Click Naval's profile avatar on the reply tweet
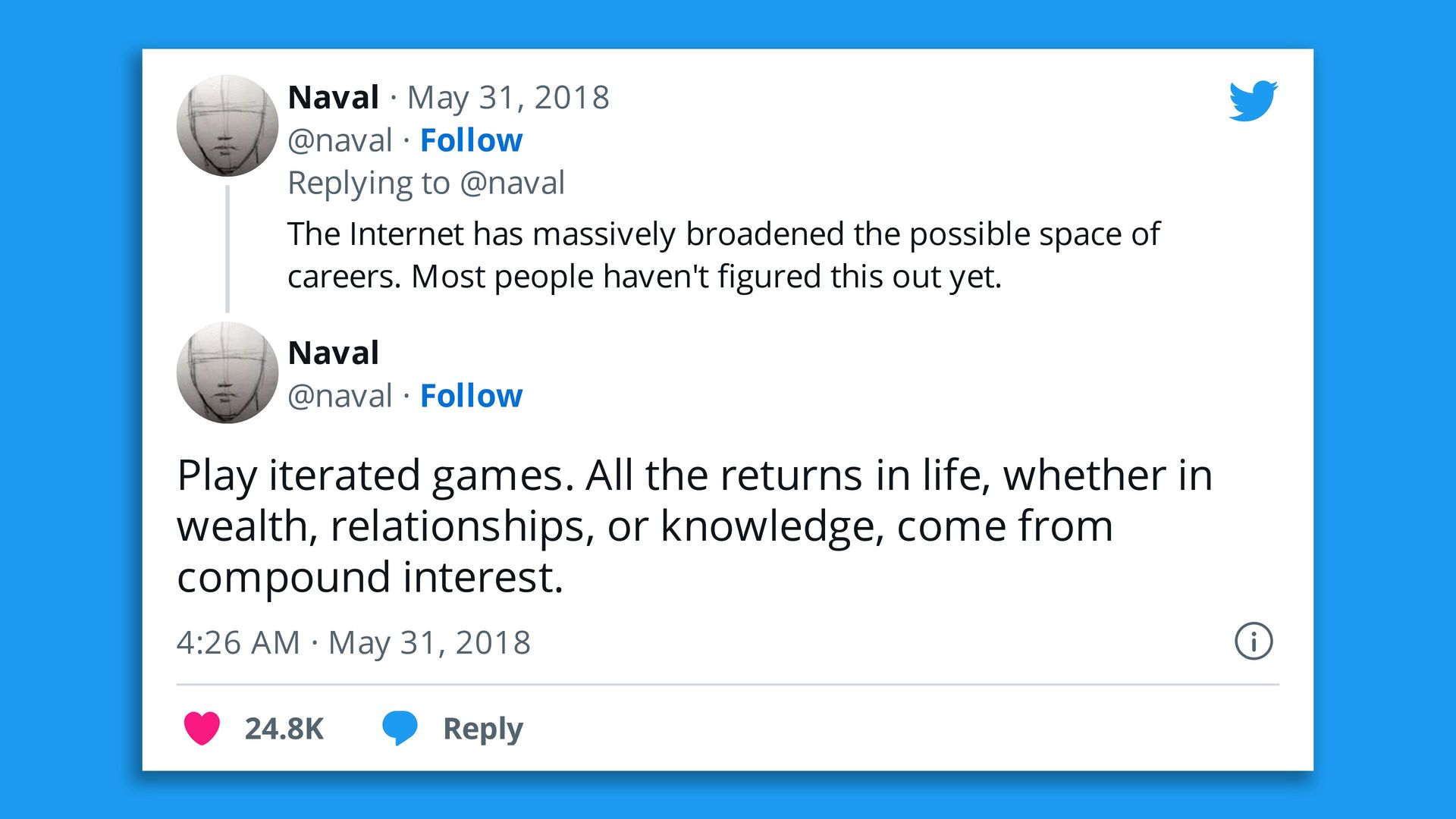Screen dimensions: 1456x819 227,372
